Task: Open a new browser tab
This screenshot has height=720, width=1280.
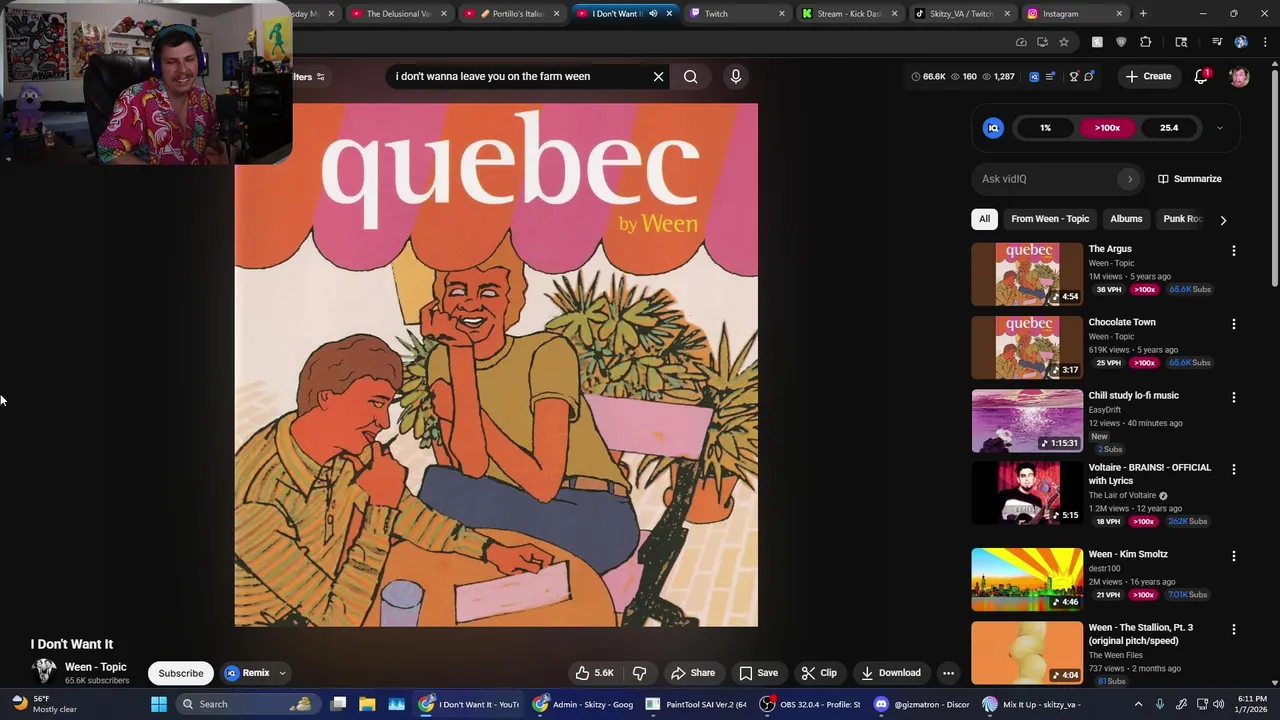Action: tap(1143, 14)
